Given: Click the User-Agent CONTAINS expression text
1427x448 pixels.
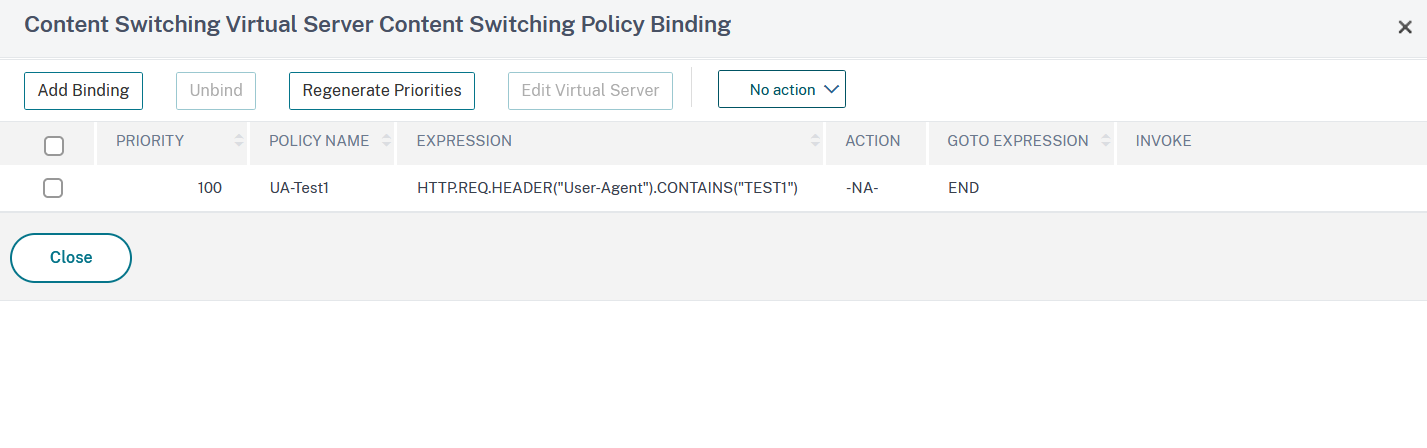Looking at the screenshot, I should [x=607, y=188].
